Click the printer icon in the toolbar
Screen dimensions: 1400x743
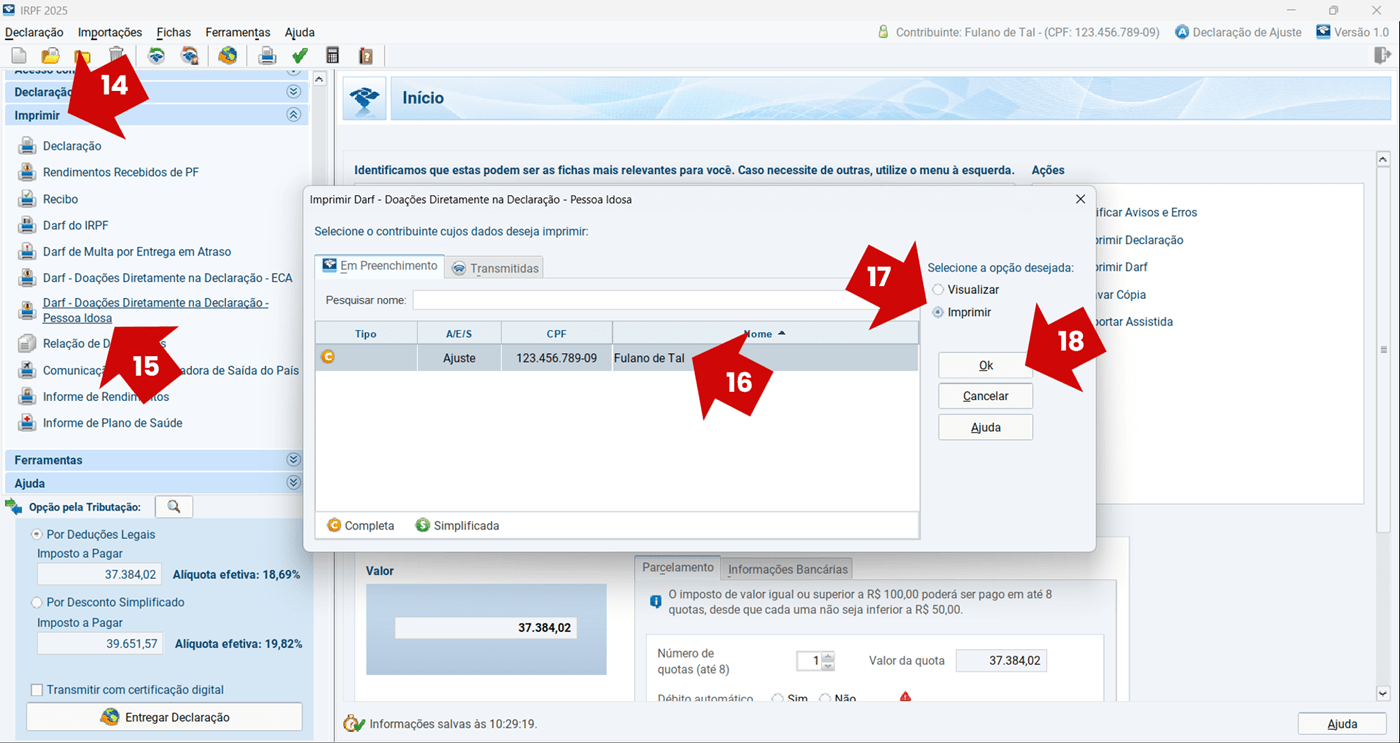pos(267,56)
